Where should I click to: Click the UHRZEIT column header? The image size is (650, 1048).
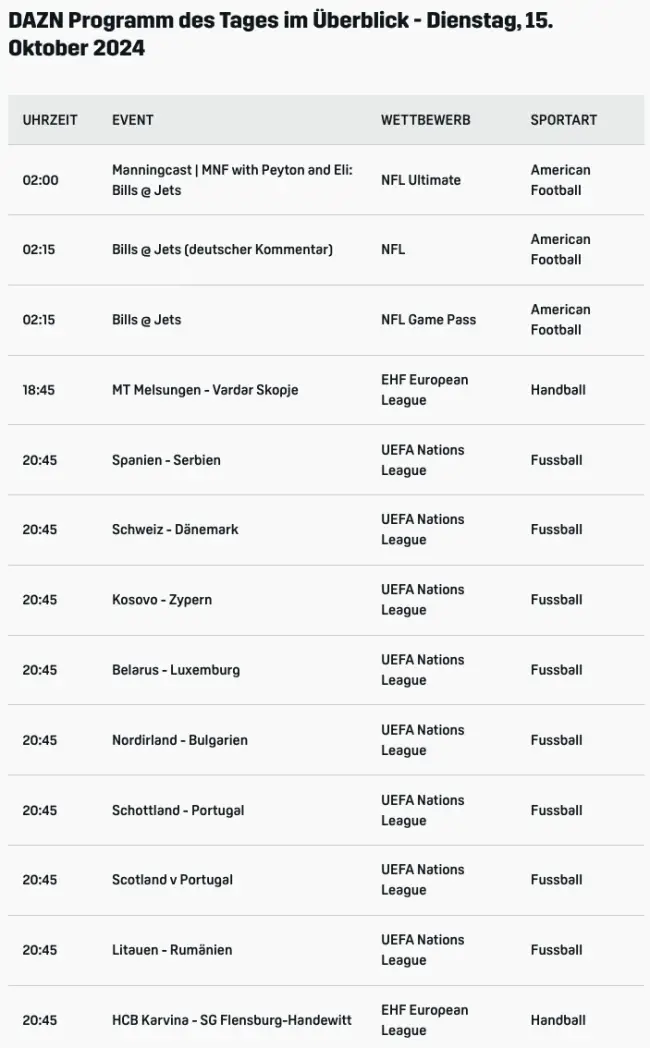pos(50,120)
